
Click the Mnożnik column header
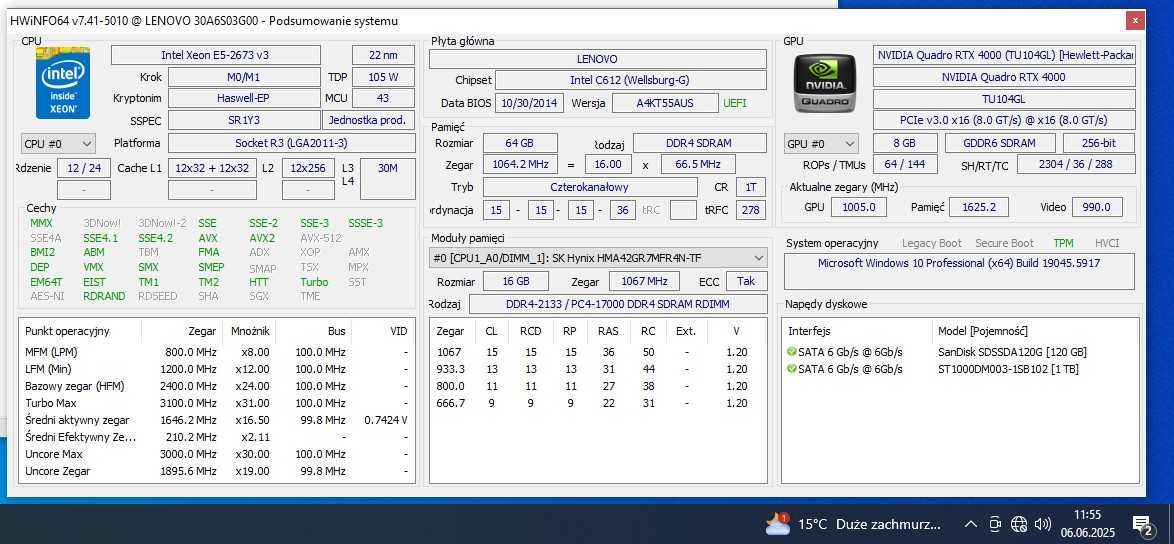tap(250, 331)
